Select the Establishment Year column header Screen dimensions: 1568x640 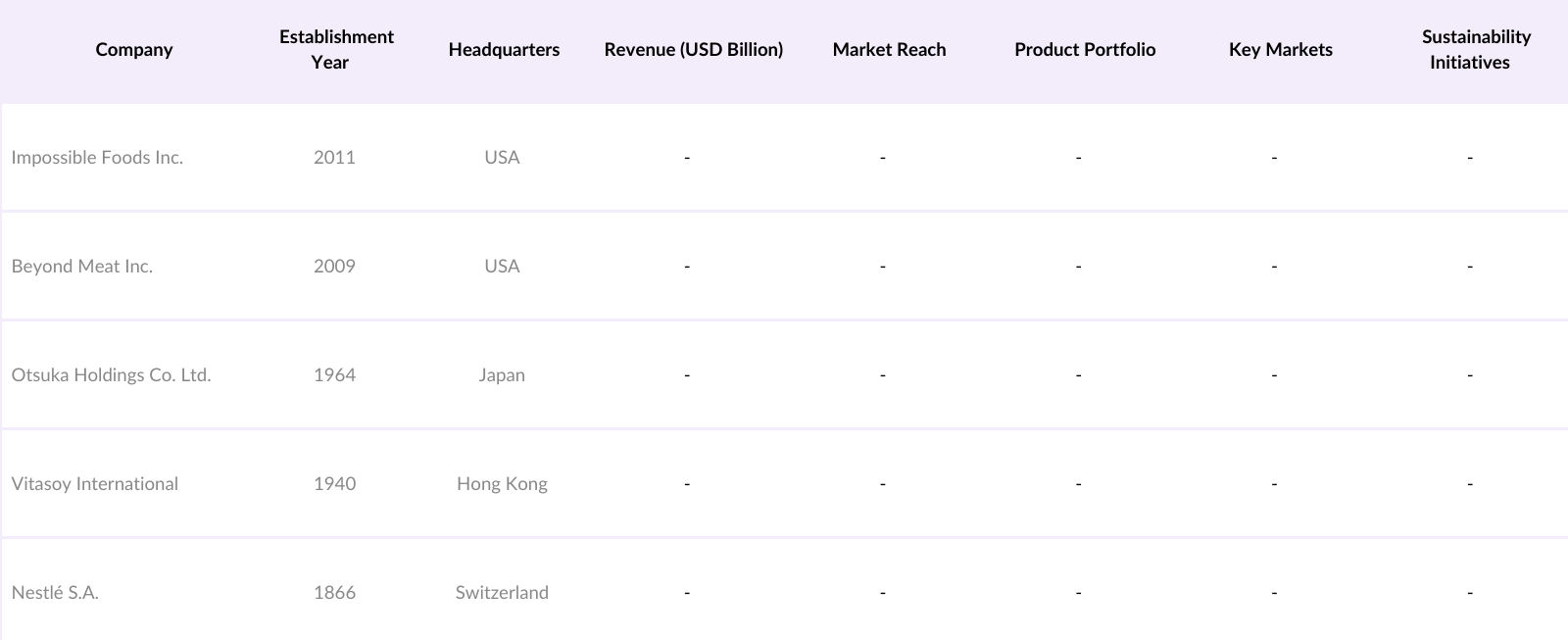[x=336, y=50]
